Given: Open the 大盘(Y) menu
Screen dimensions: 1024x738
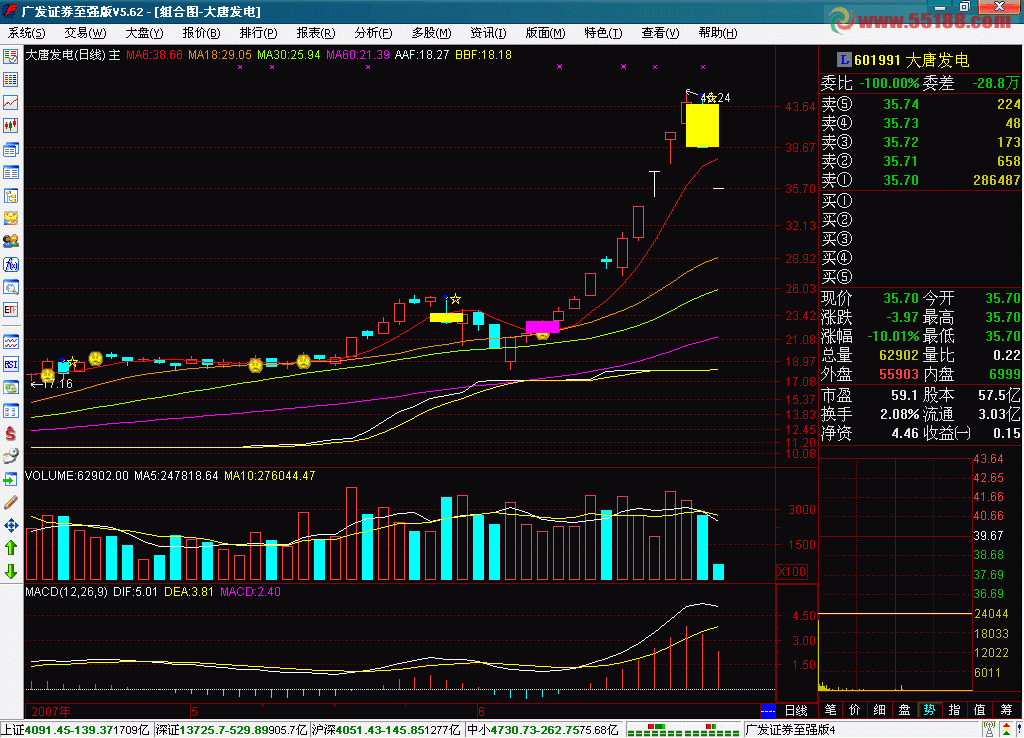Looking at the screenshot, I should 144,33.
